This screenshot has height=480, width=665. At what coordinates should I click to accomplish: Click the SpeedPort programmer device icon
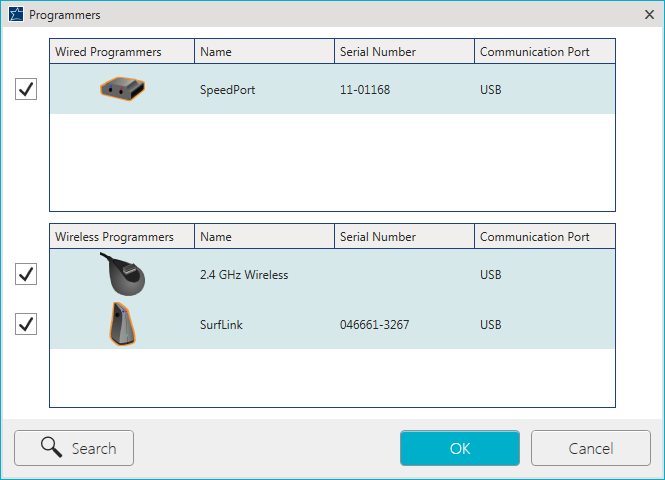click(x=123, y=89)
